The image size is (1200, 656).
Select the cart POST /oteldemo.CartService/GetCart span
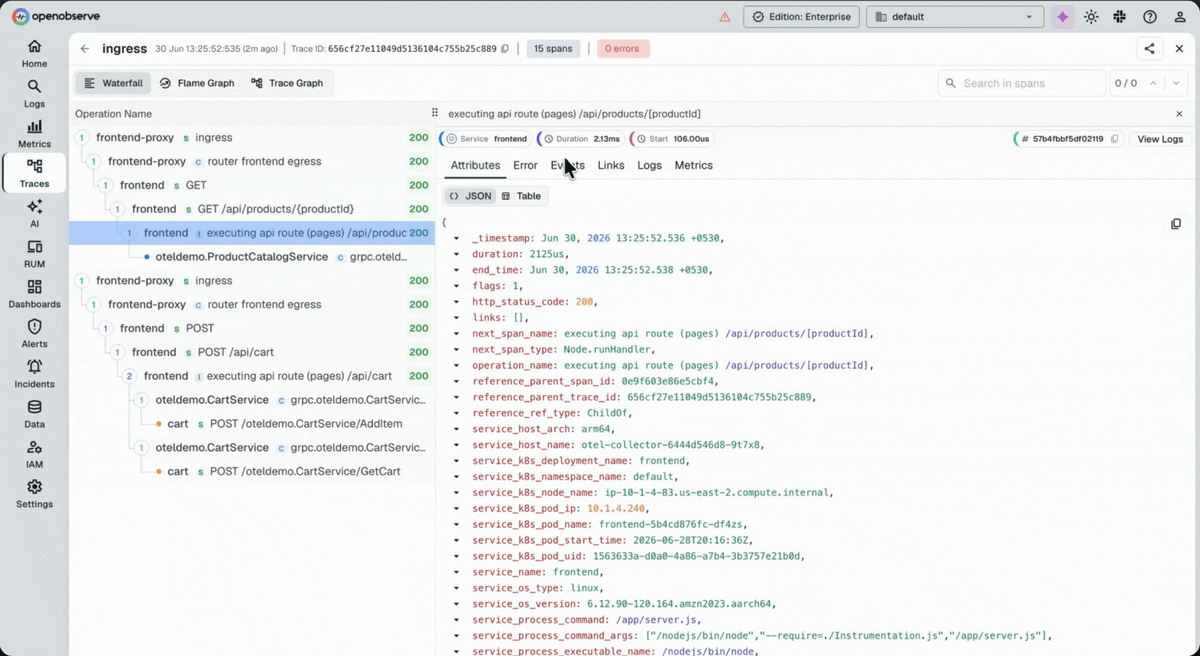252,471
